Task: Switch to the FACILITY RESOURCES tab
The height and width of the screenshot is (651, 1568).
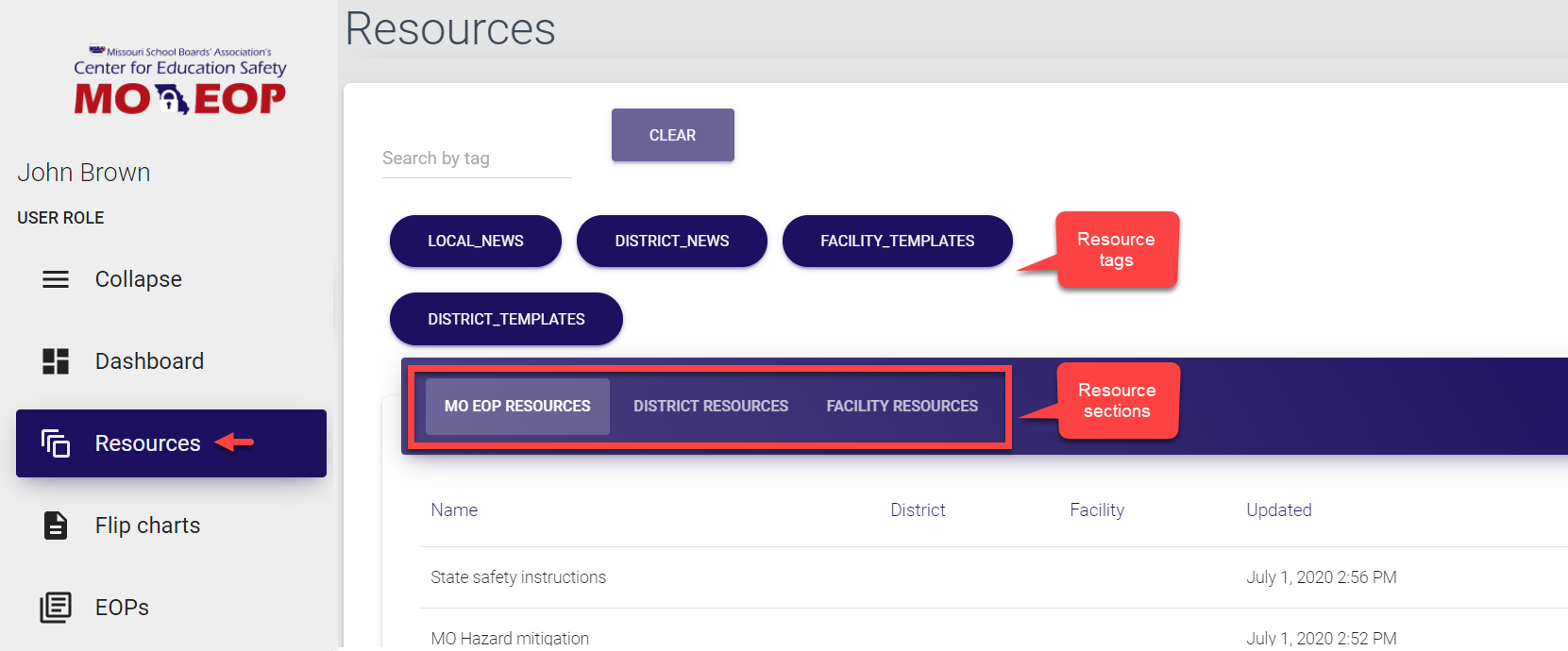Action: [902, 407]
